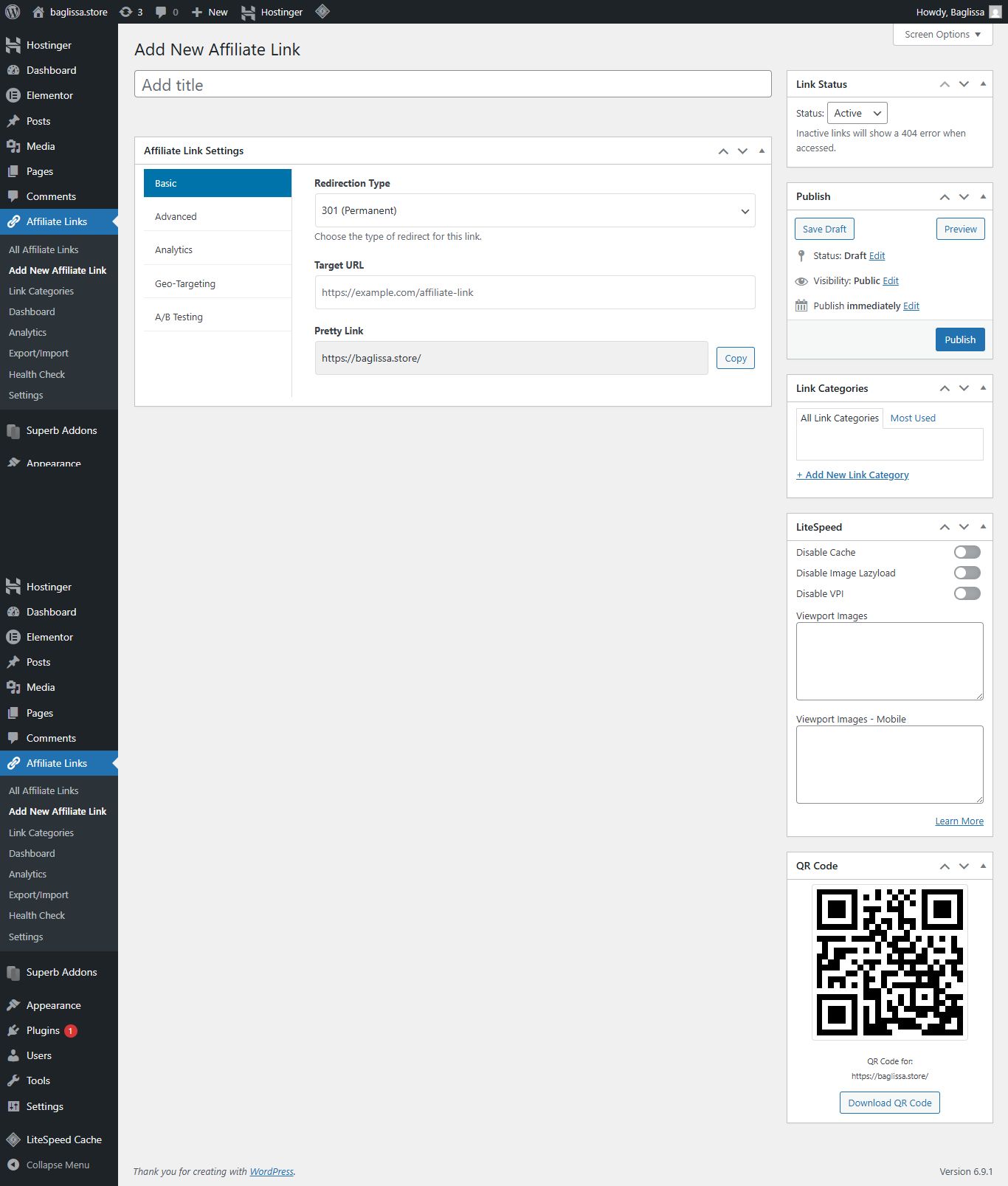Click the blue Publish button
The height and width of the screenshot is (1186, 1008).
pos(960,339)
